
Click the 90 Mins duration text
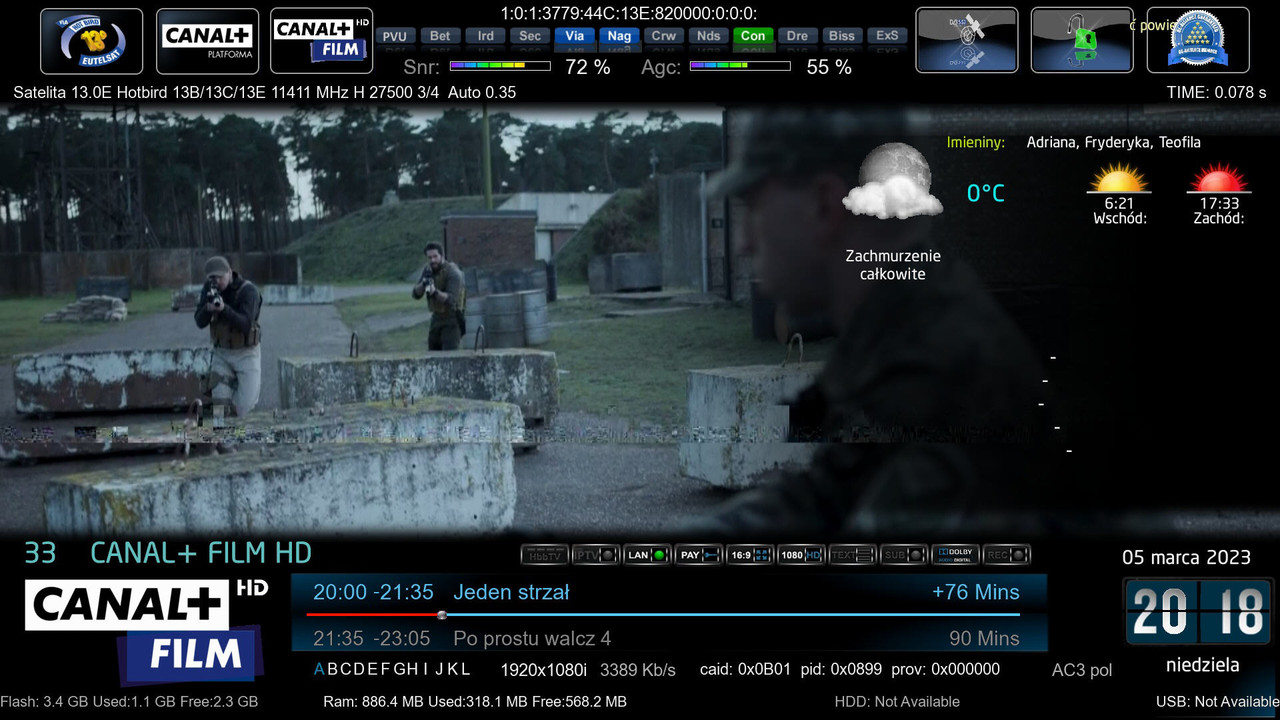[984, 638]
